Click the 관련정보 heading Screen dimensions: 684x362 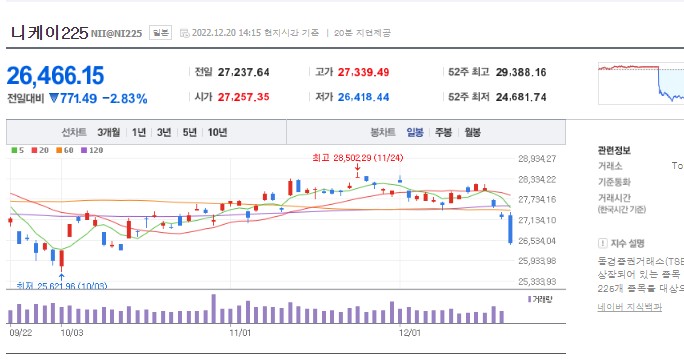[x=614, y=150]
